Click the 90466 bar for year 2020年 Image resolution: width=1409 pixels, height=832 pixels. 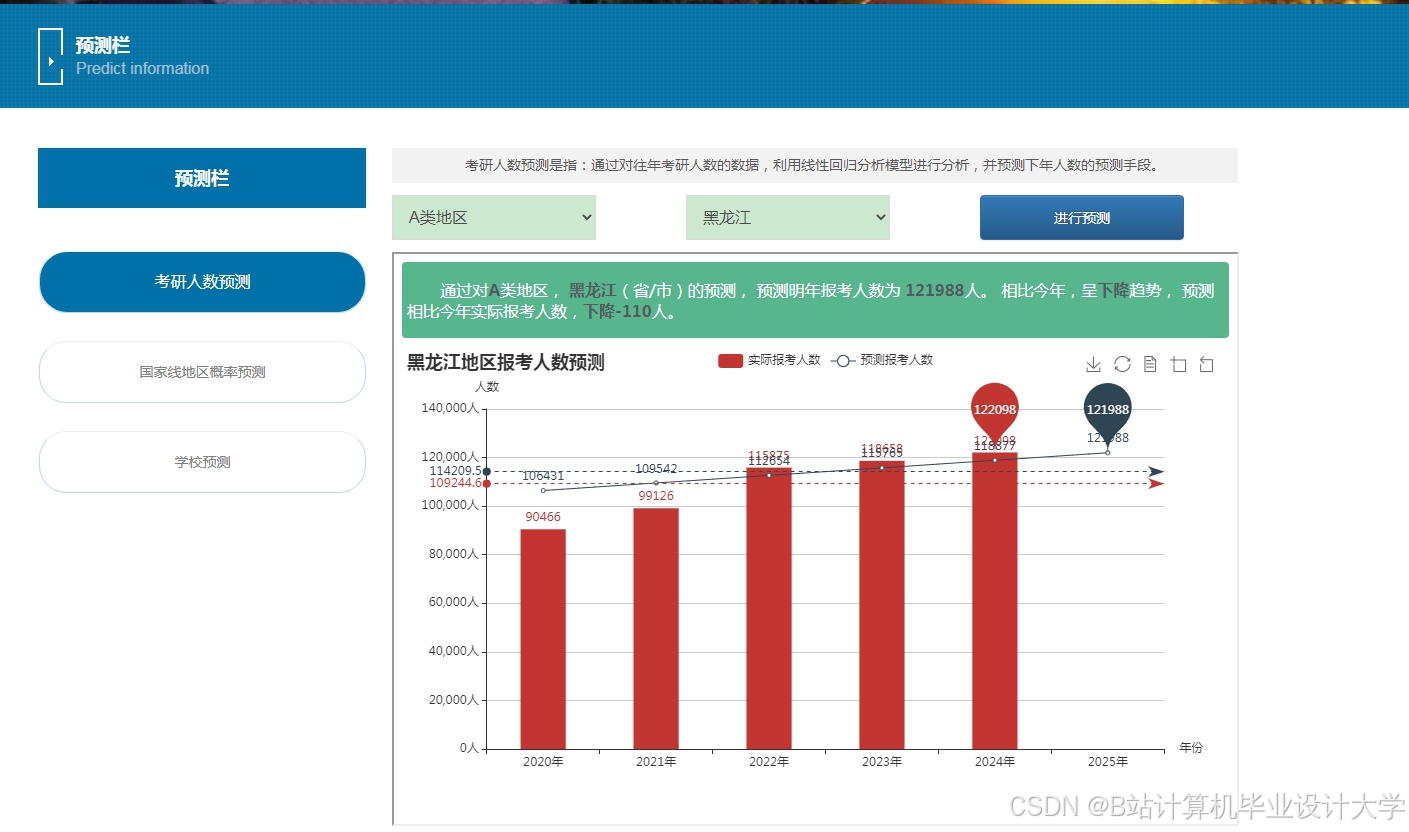[542, 640]
